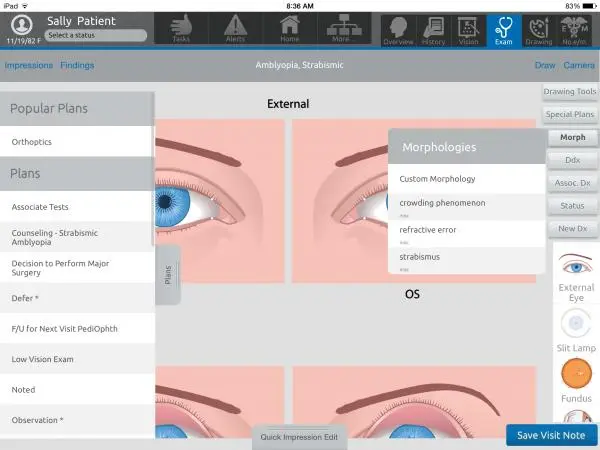This screenshot has height=450, width=600.
Task: Tap the battery indicator in status bar
Action: pos(590,6)
